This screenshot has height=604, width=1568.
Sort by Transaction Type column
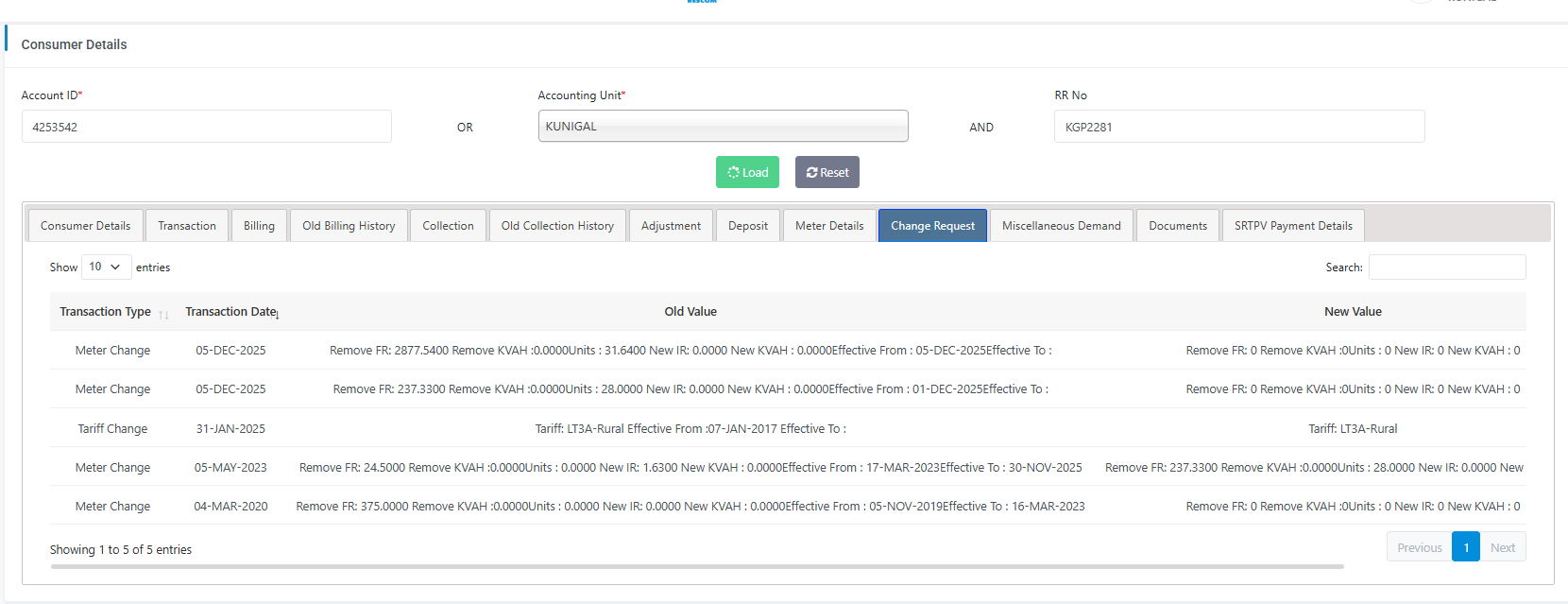pos(113,312)
